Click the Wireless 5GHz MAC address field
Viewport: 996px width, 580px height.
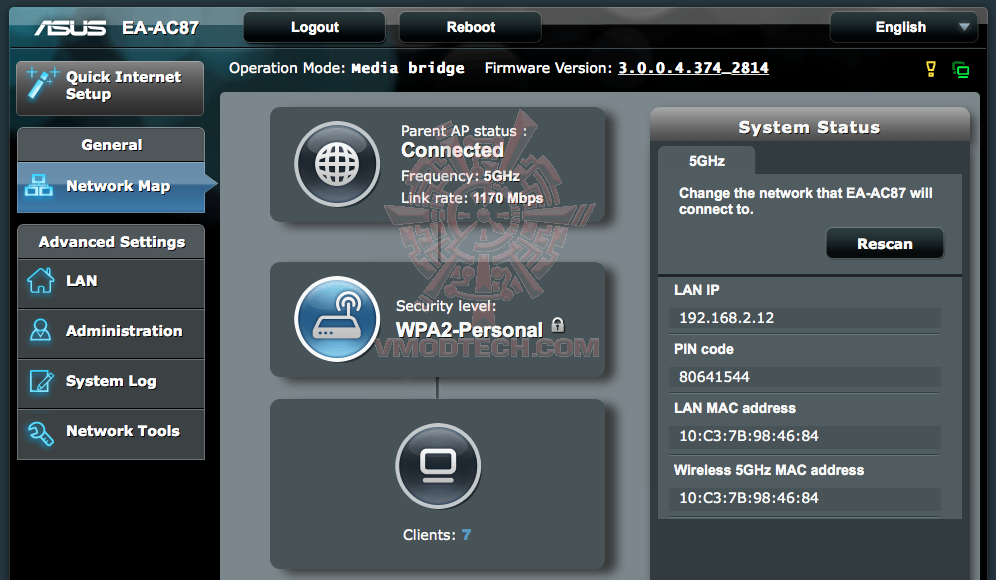[804, 498]
